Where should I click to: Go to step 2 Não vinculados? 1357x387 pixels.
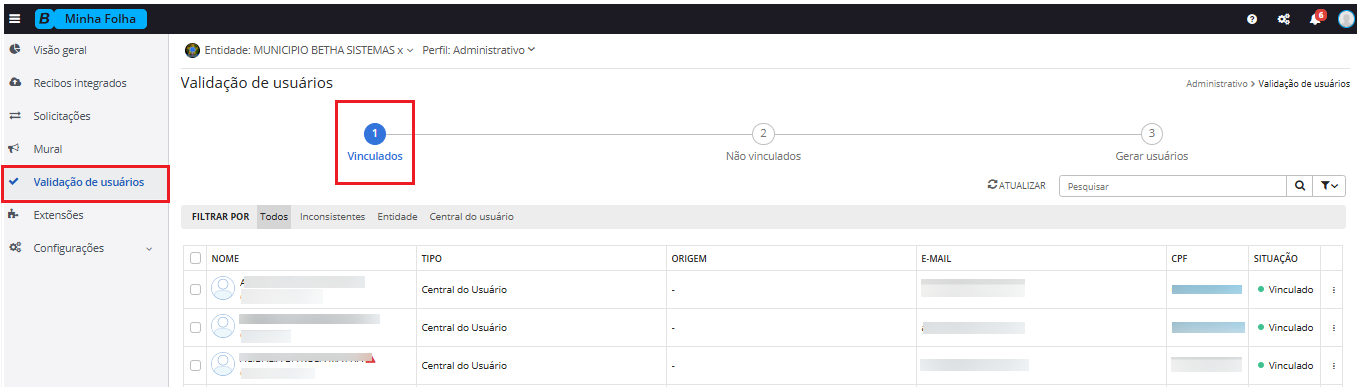[763, 143]
